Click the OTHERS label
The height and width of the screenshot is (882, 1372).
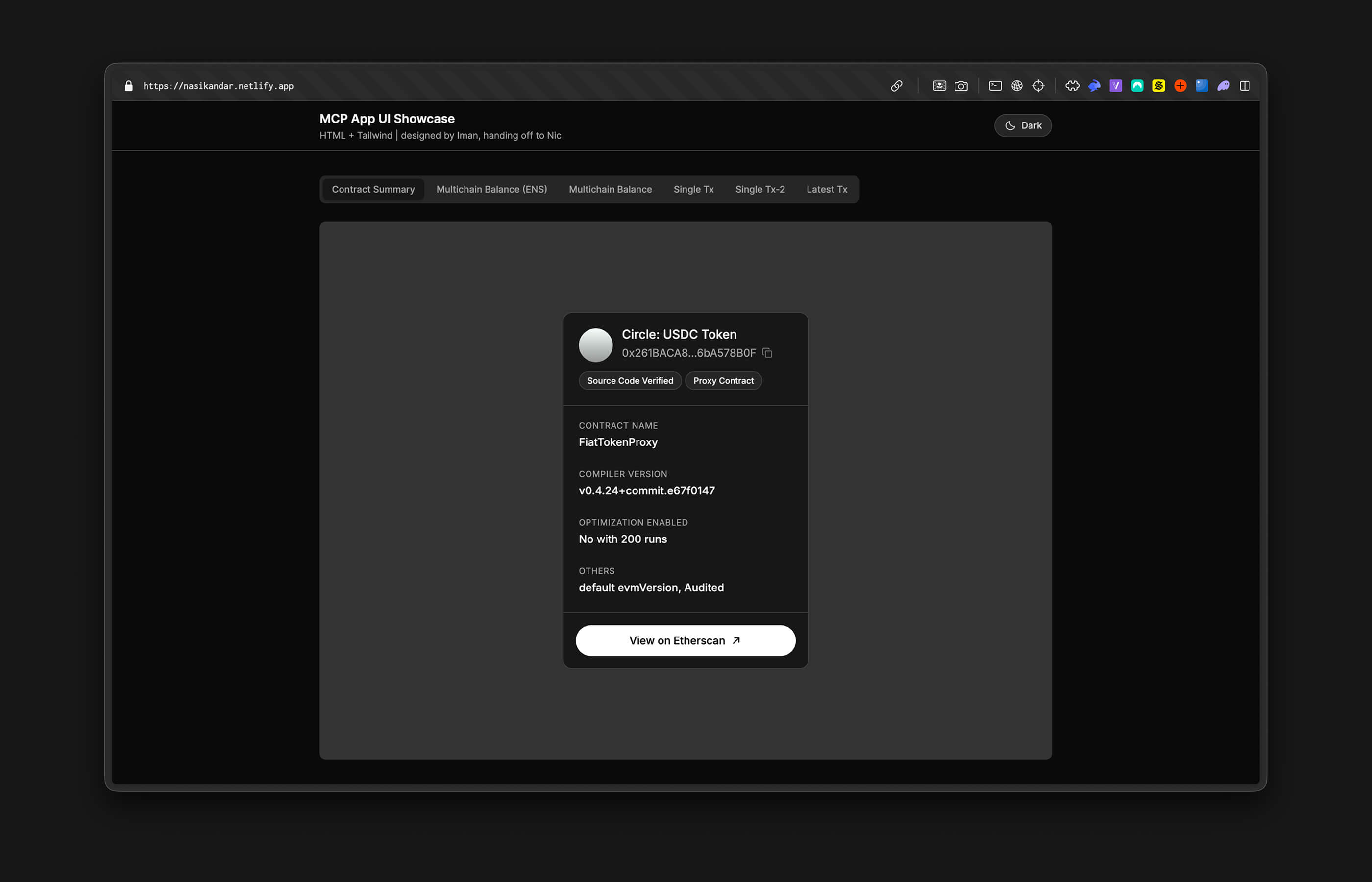click(x=596, y=571)
